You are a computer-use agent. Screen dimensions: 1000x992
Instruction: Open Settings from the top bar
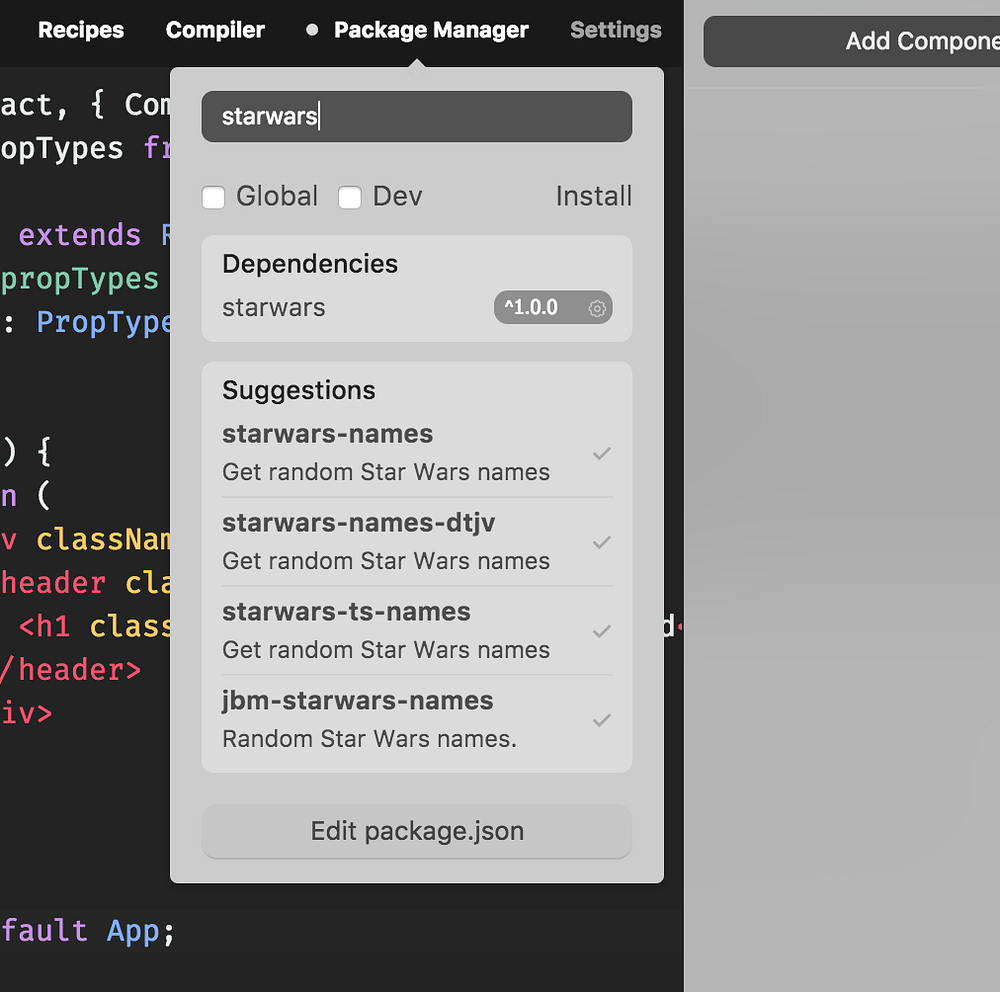(615, 30)
